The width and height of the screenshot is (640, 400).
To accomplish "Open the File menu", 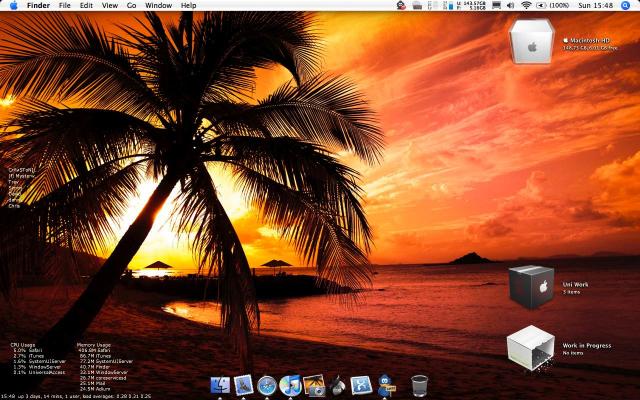I will tap(64, 5).
